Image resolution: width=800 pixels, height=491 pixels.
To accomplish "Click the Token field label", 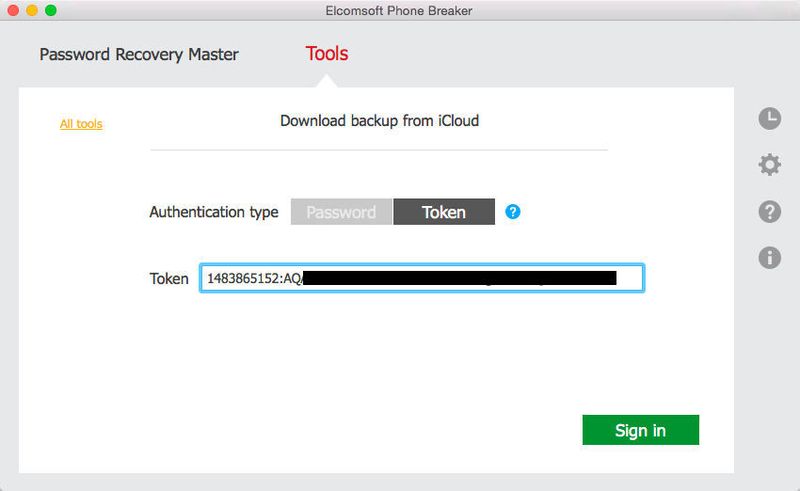I will (x=169, y=279).
